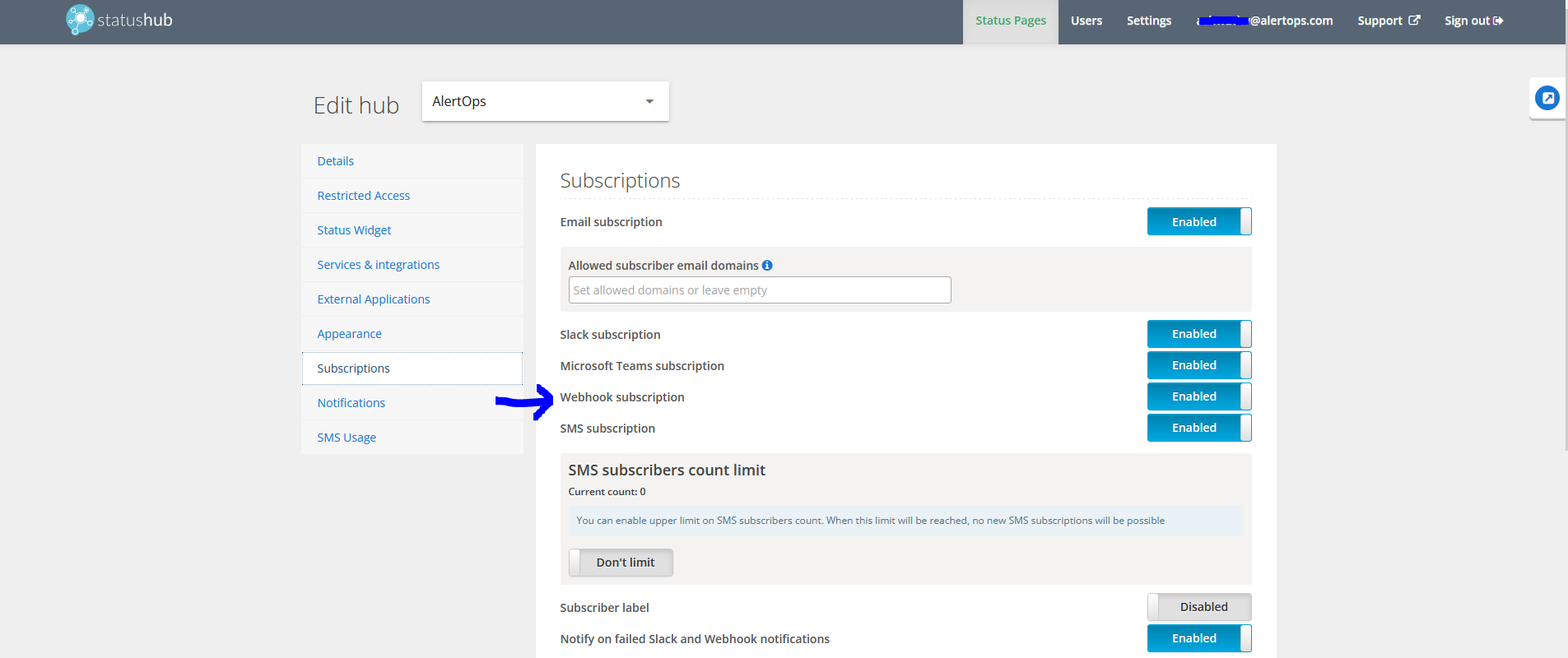Open the AlertOps hub dropdown

pos(545,101)
